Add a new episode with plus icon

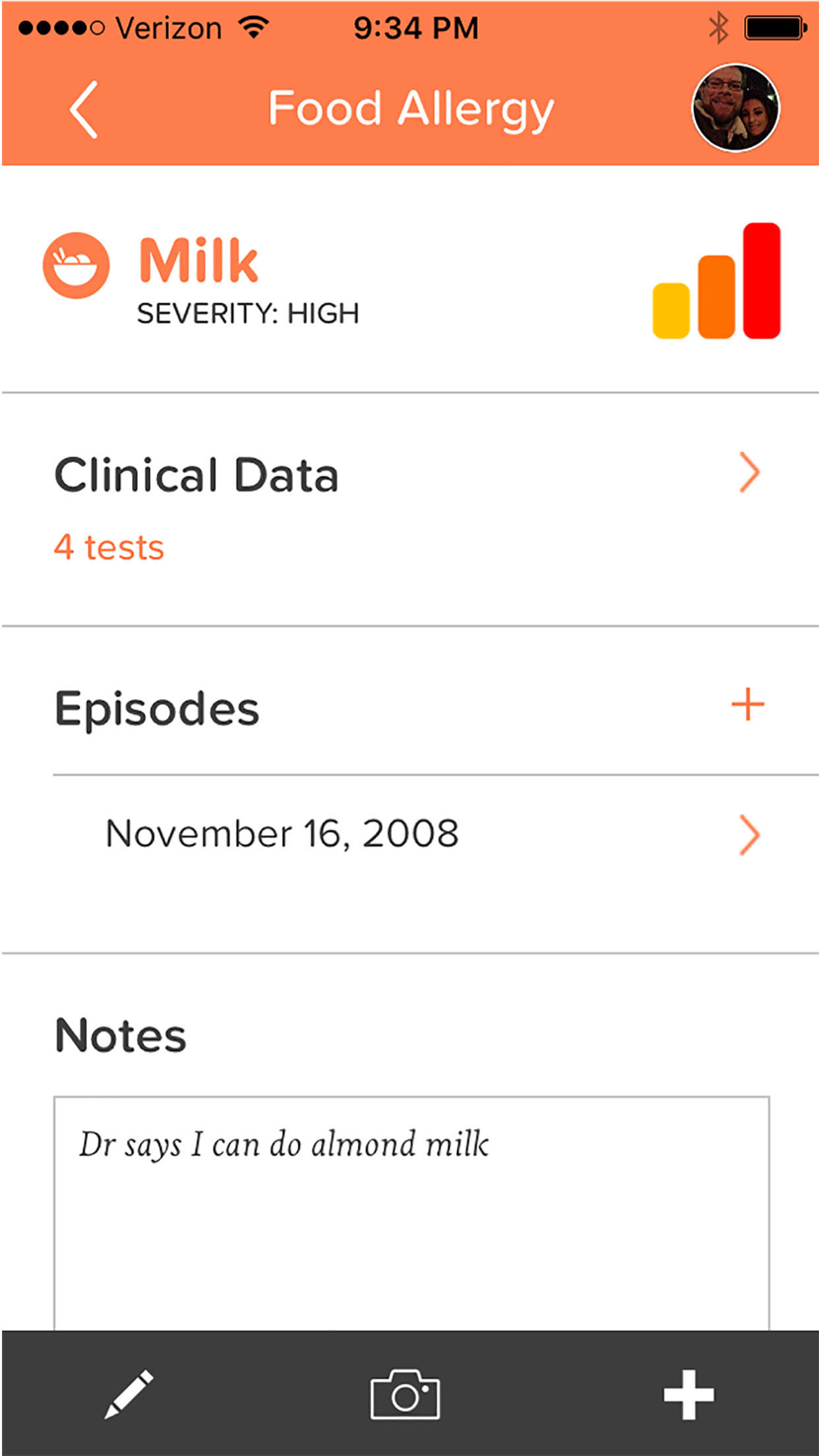[x=748, y=705]
